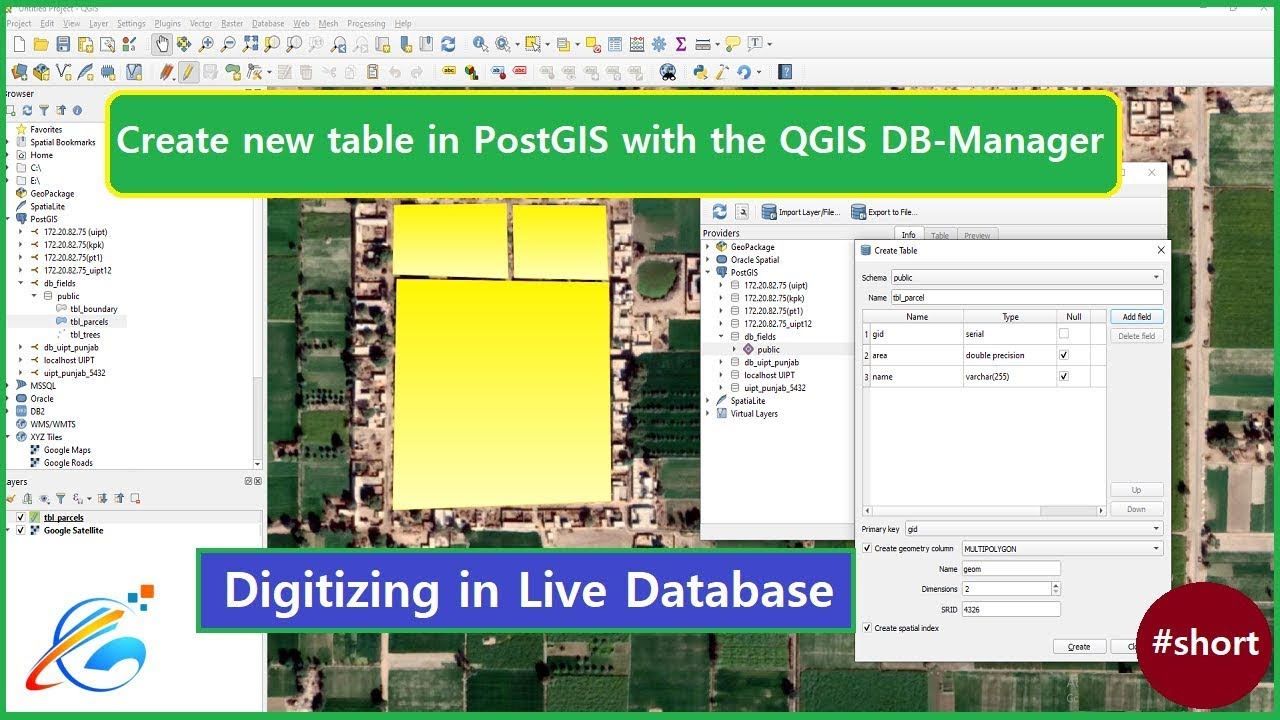Open the Schema dropdown in Create Table

pyautogui.click(x=1026, y=277)
